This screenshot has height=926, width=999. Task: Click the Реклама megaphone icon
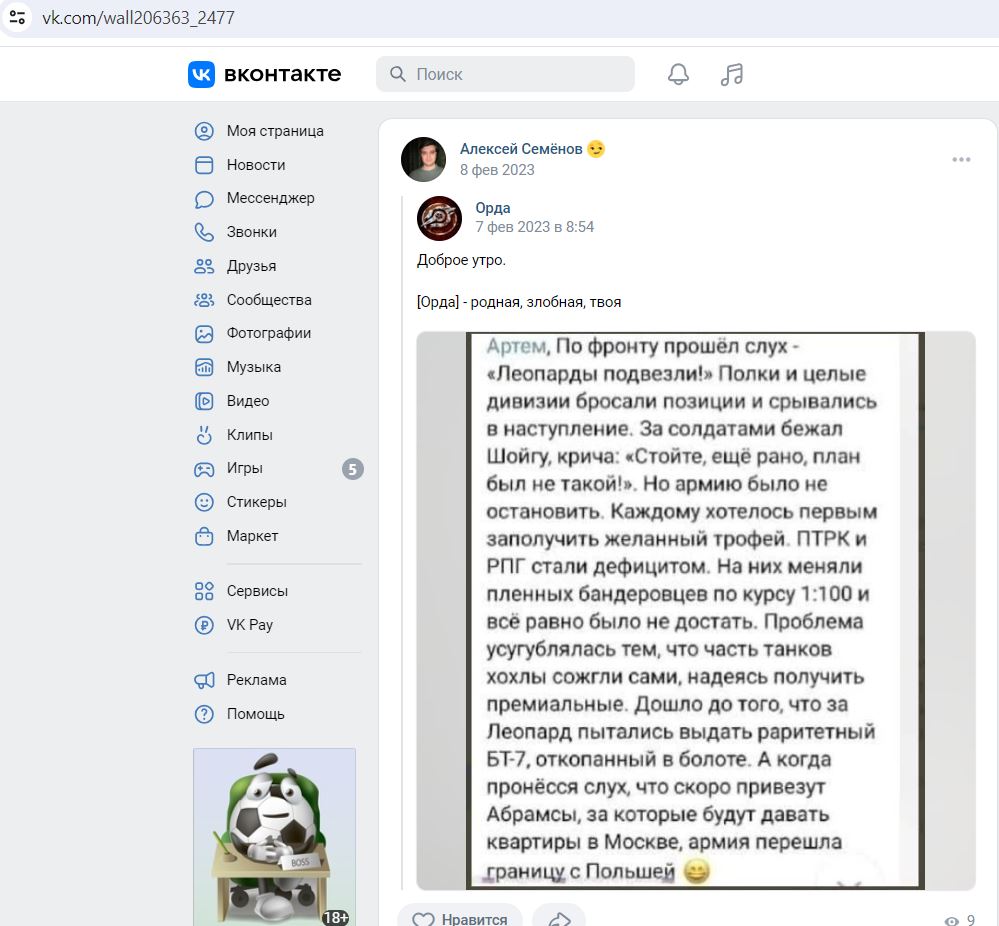204,680
